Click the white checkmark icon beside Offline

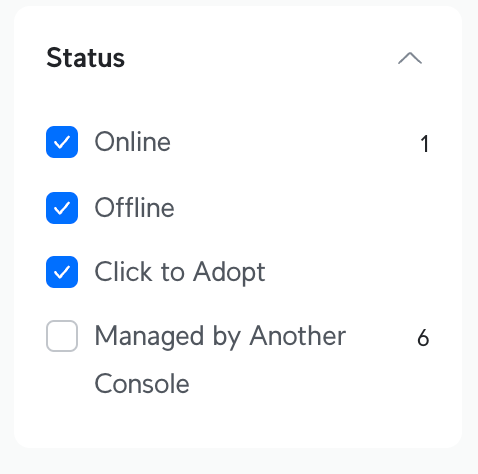click(62, 208)
